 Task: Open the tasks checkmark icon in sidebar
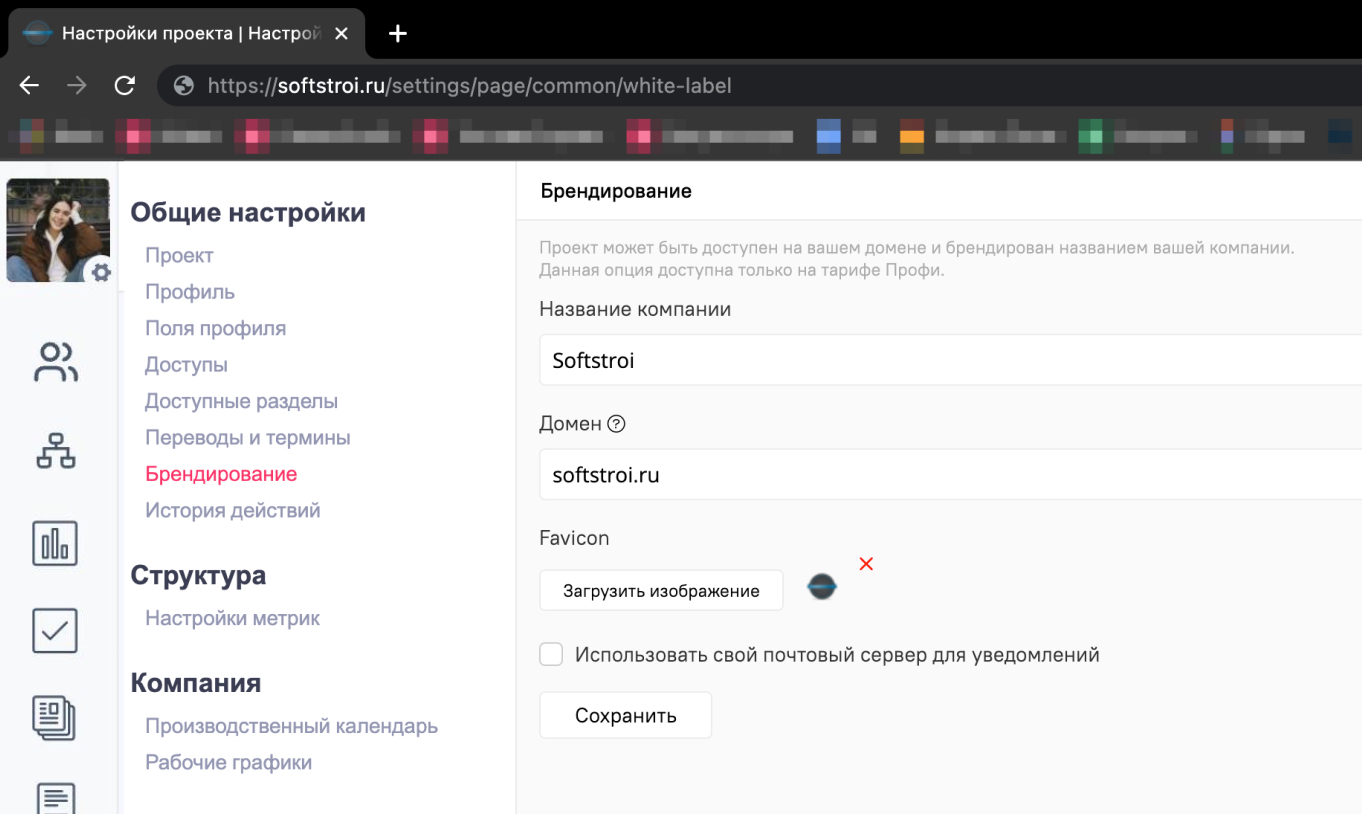[55, 631]
